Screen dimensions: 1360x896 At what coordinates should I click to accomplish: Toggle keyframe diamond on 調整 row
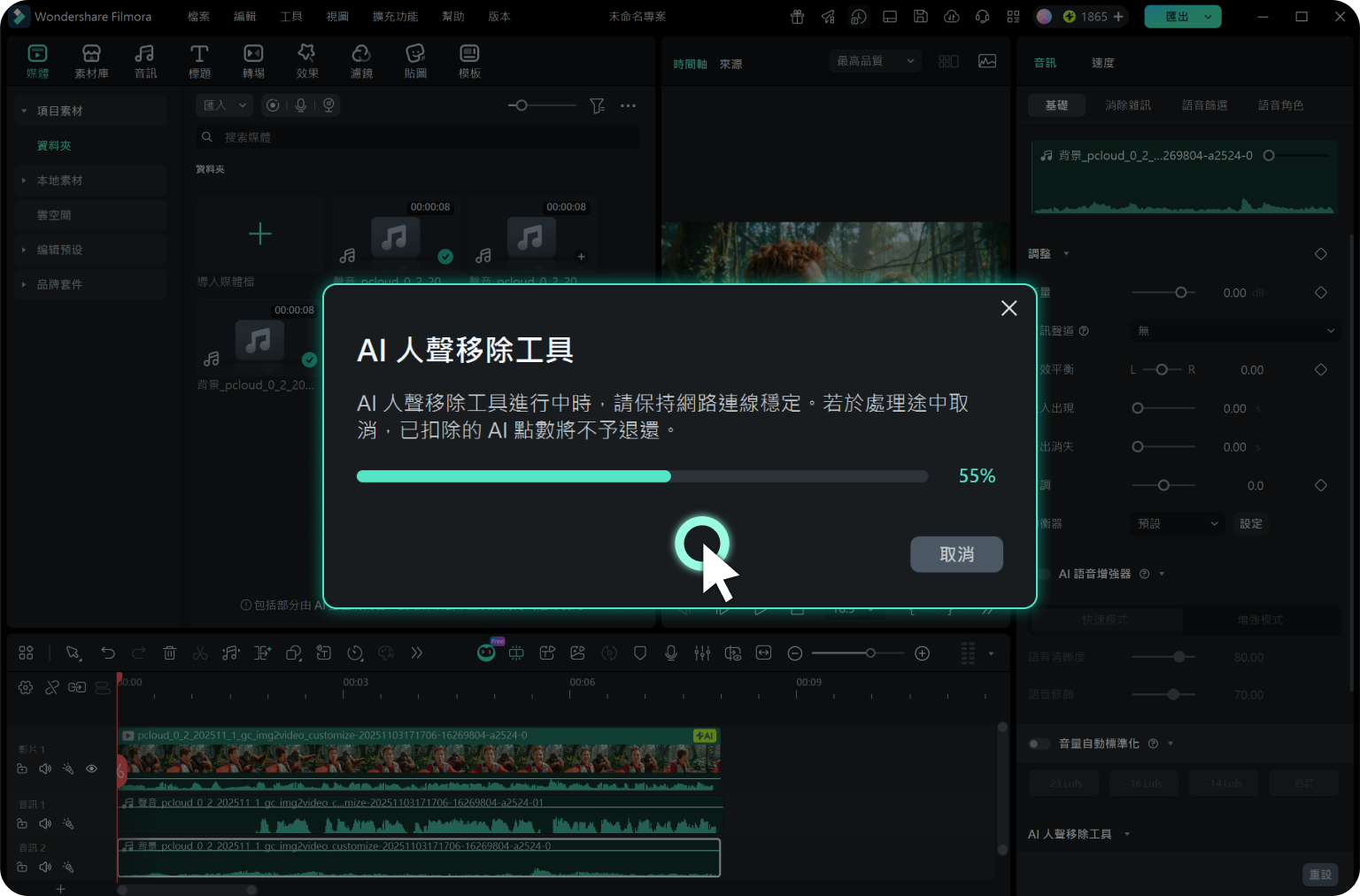pos(1320,254)
